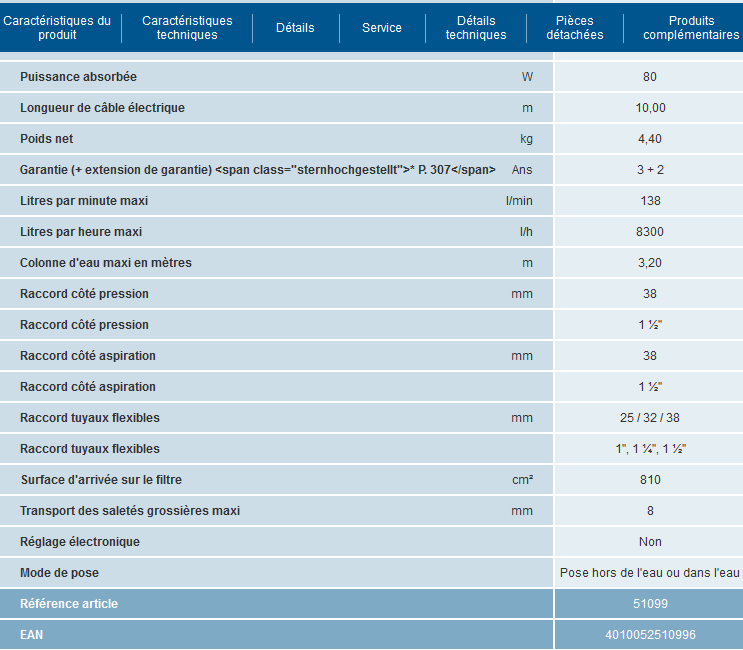The width and height of the screenshot is (743, 650).
Task: Open the Pièces détachées tab
Action: pyautogui.click(x=575, y=28)
